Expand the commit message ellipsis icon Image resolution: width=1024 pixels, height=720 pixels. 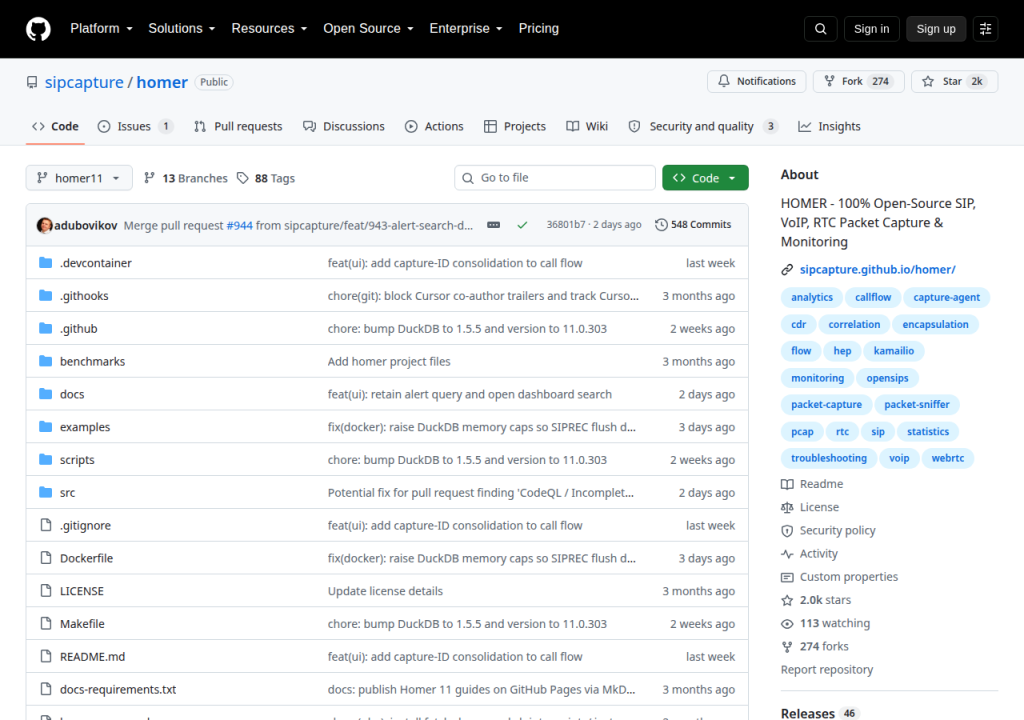click(494, 225)
